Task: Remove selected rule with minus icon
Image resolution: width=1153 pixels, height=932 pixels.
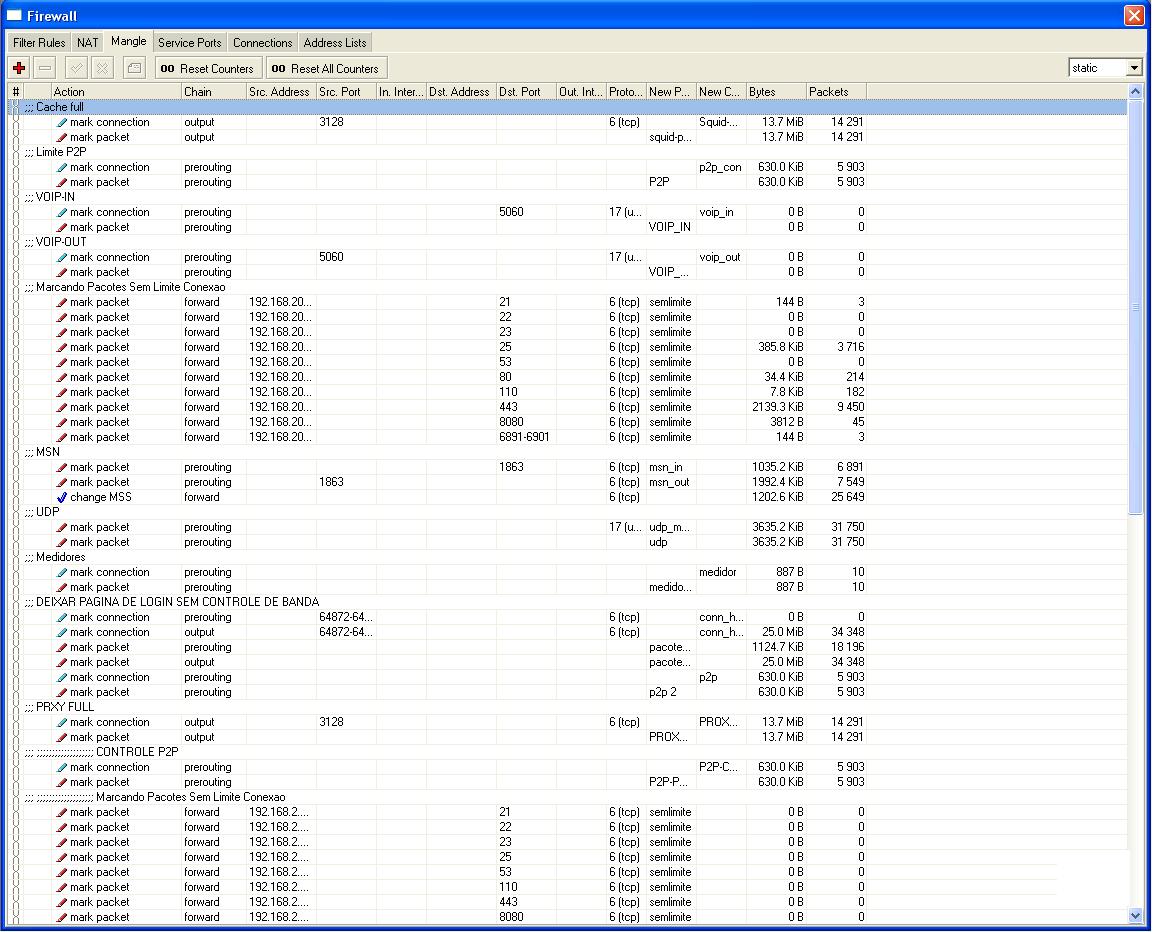Action: 45,68
